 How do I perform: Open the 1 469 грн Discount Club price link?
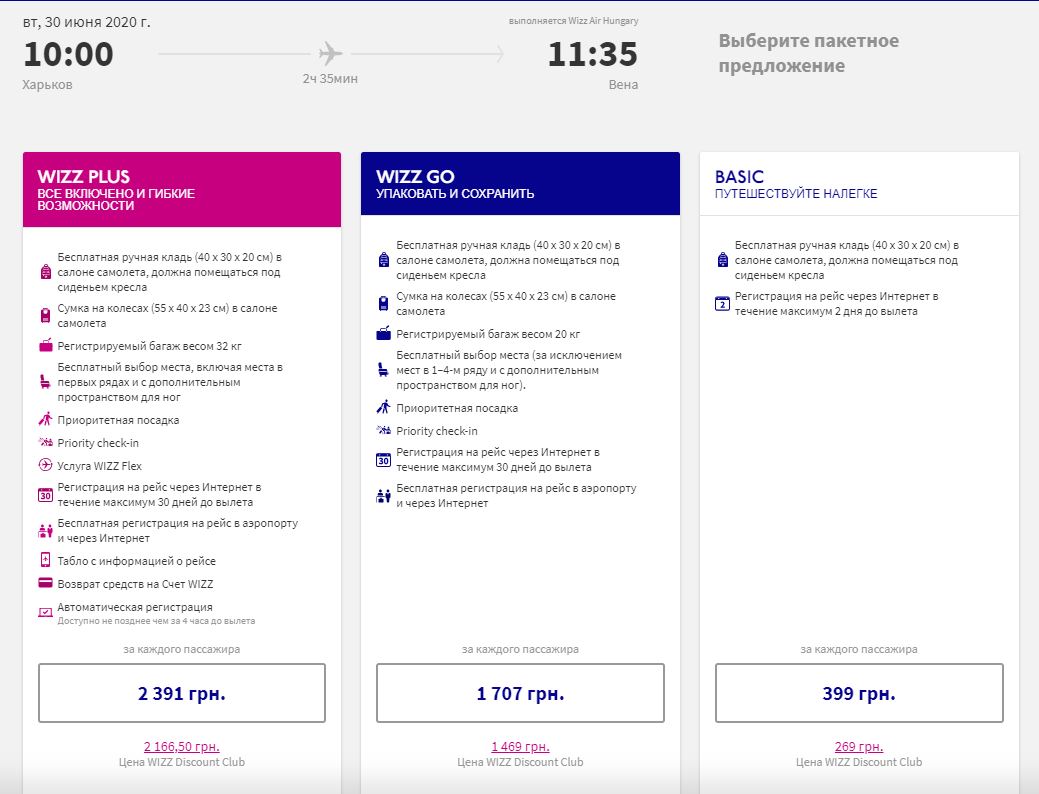(x=520, y=746)
